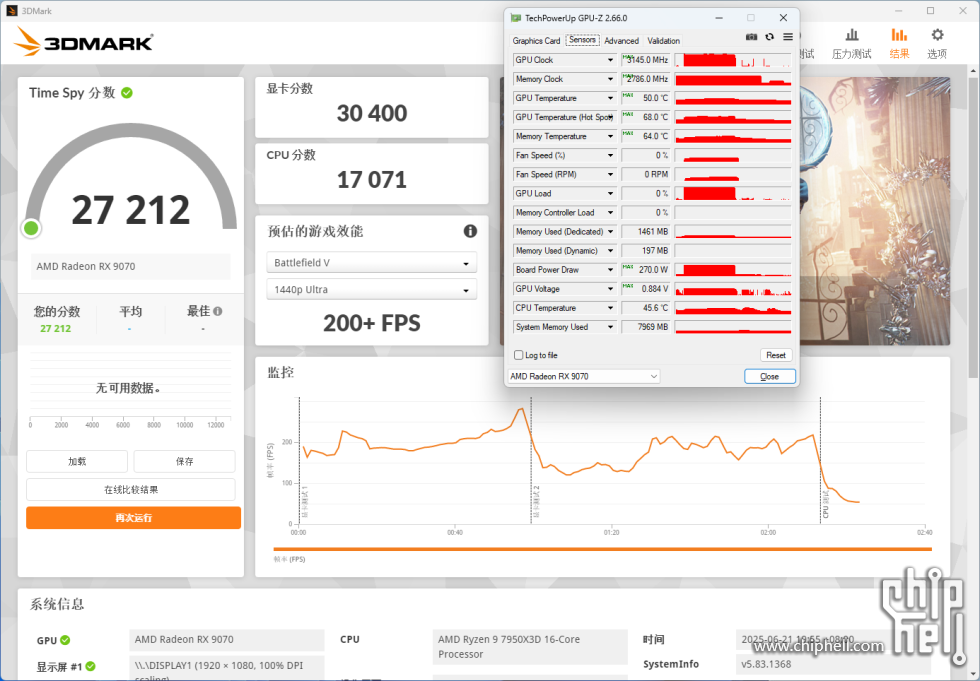Click the 保存 save button
The width and height of the screenshot is (980, 681).
point(184,461)
